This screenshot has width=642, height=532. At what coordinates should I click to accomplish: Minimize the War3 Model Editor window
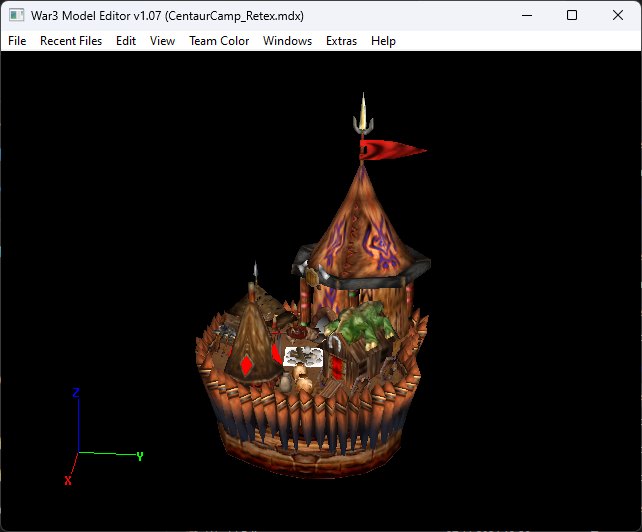(527, 16)
